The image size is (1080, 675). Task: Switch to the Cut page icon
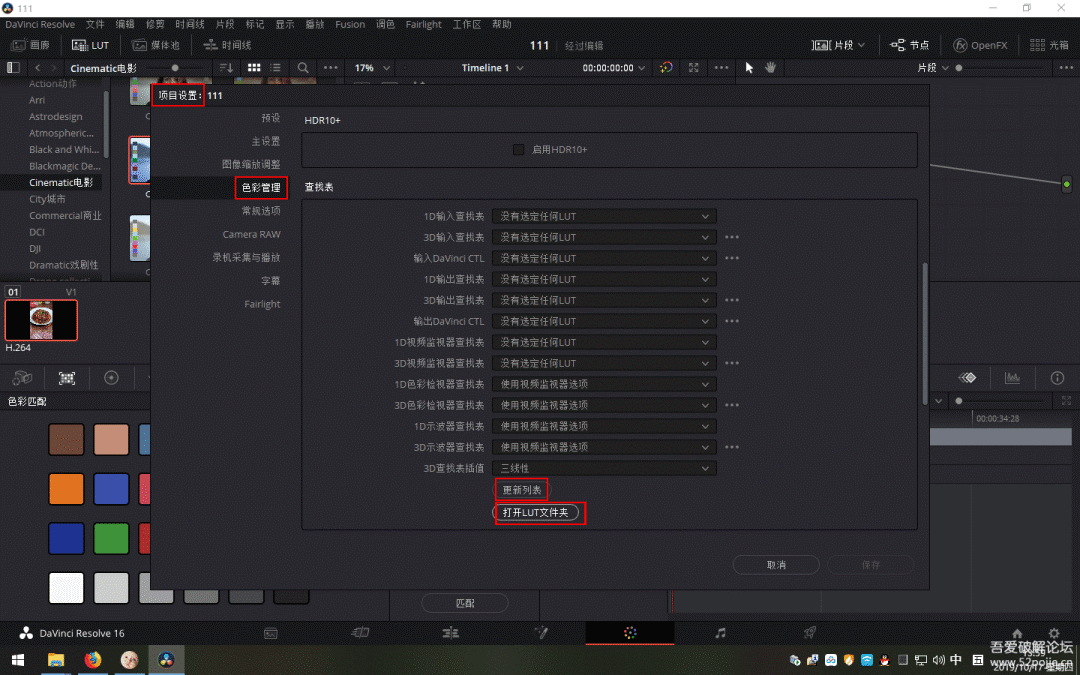coord(360,633)
